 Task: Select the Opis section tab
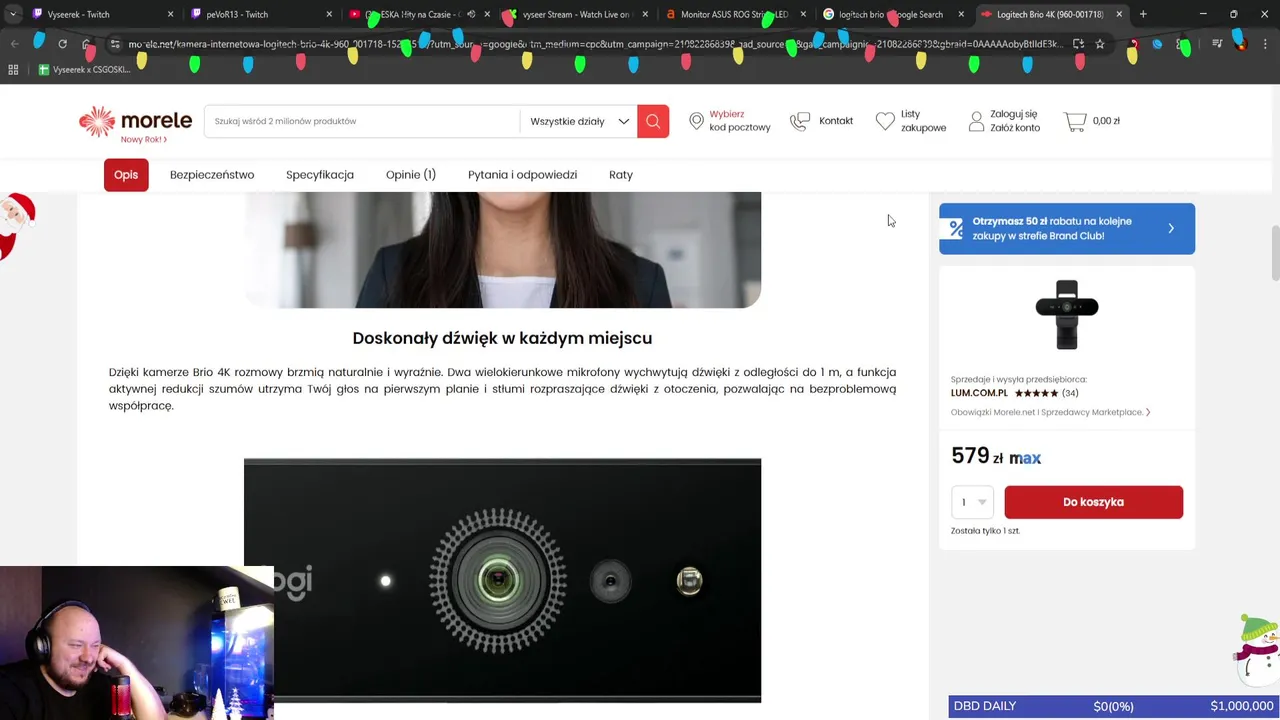pyautogui.click(x=126, y=175)
